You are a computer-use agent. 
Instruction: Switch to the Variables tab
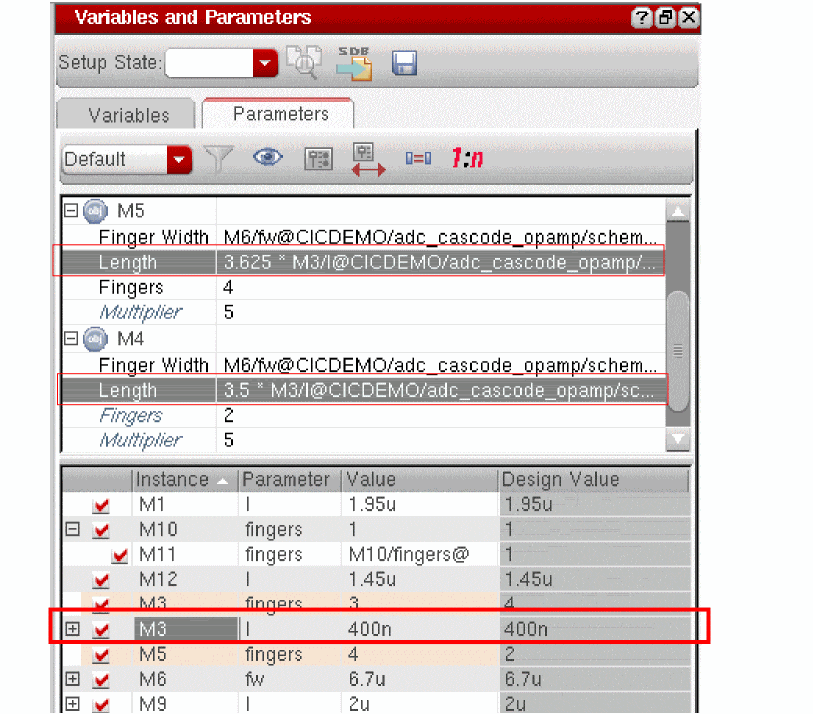tap(127, 115)
